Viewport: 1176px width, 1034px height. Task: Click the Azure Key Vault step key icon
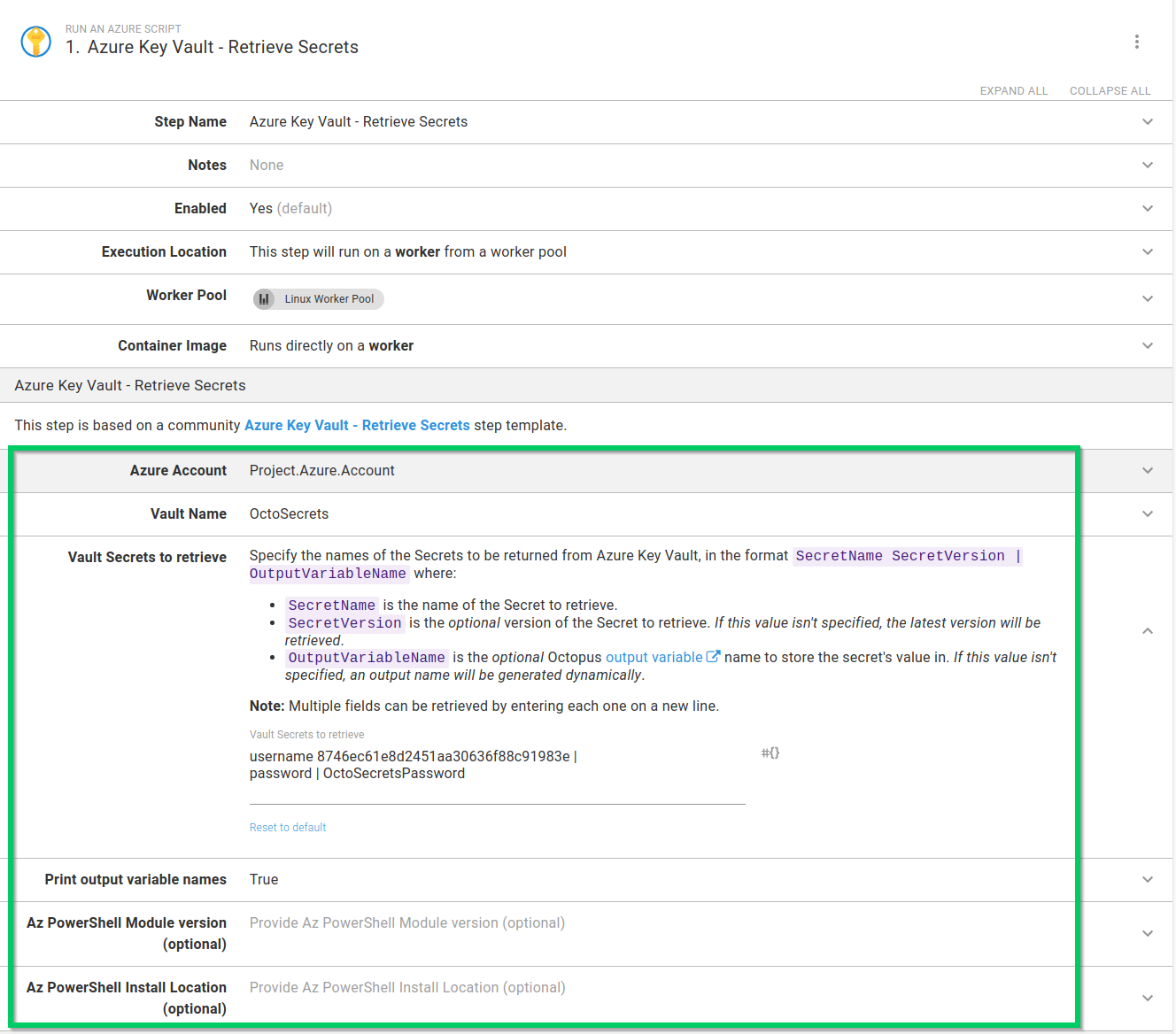tap(35, 41)
